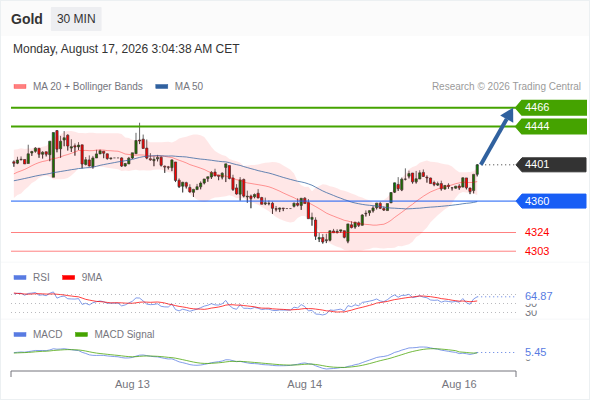Open Research 2026 Trading Central credit
590x400 pixels.
pyautogui.click(x=506, y=87)
